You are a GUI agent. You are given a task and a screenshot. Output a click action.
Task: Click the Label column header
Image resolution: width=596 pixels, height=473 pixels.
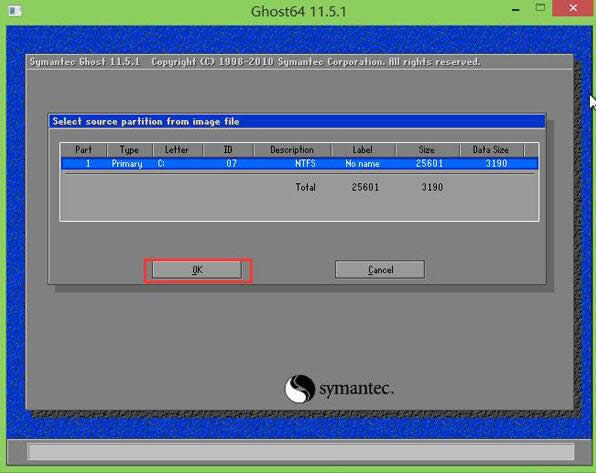pos(363,150)
